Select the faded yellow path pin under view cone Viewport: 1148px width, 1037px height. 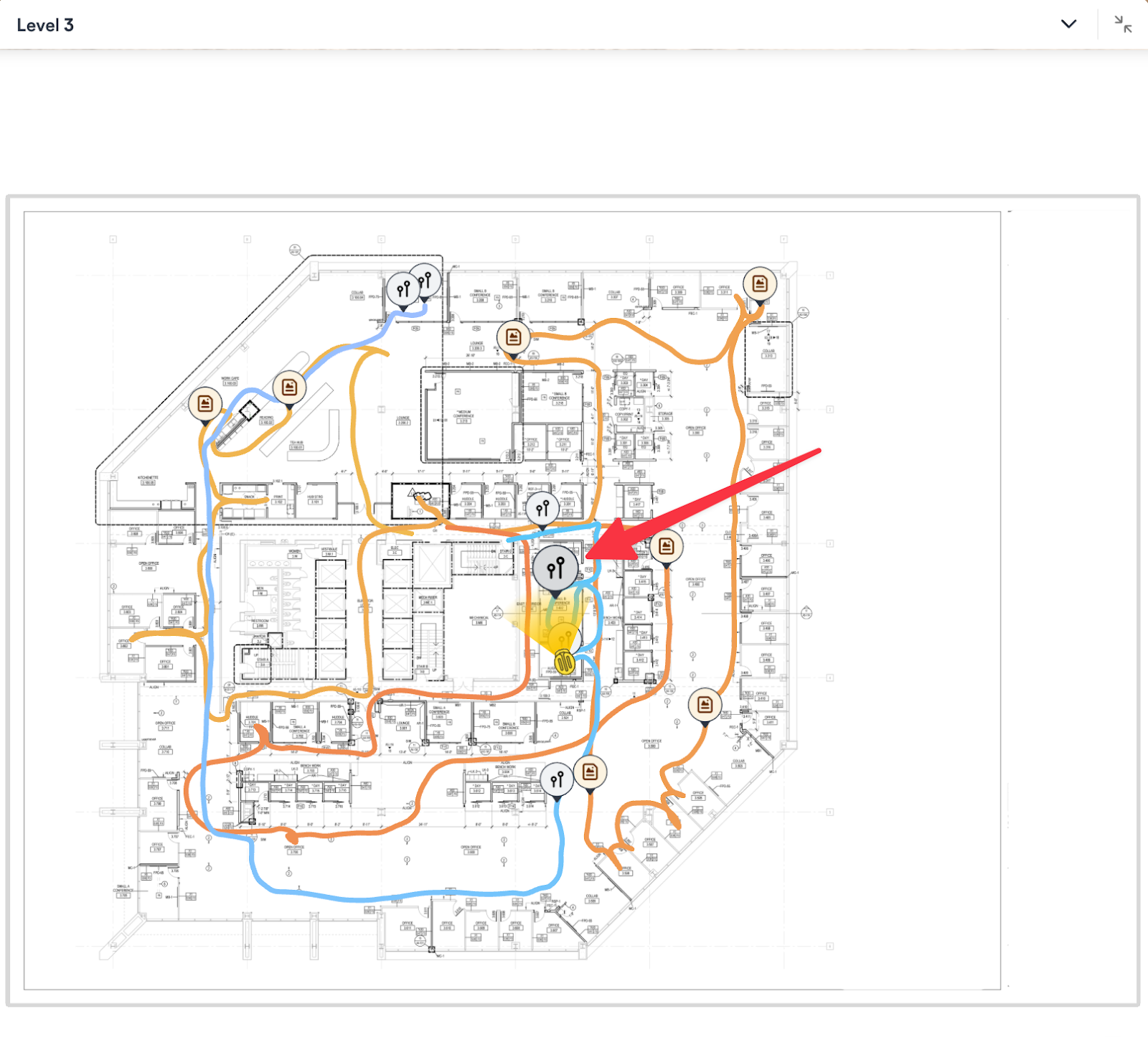point(564,637)
